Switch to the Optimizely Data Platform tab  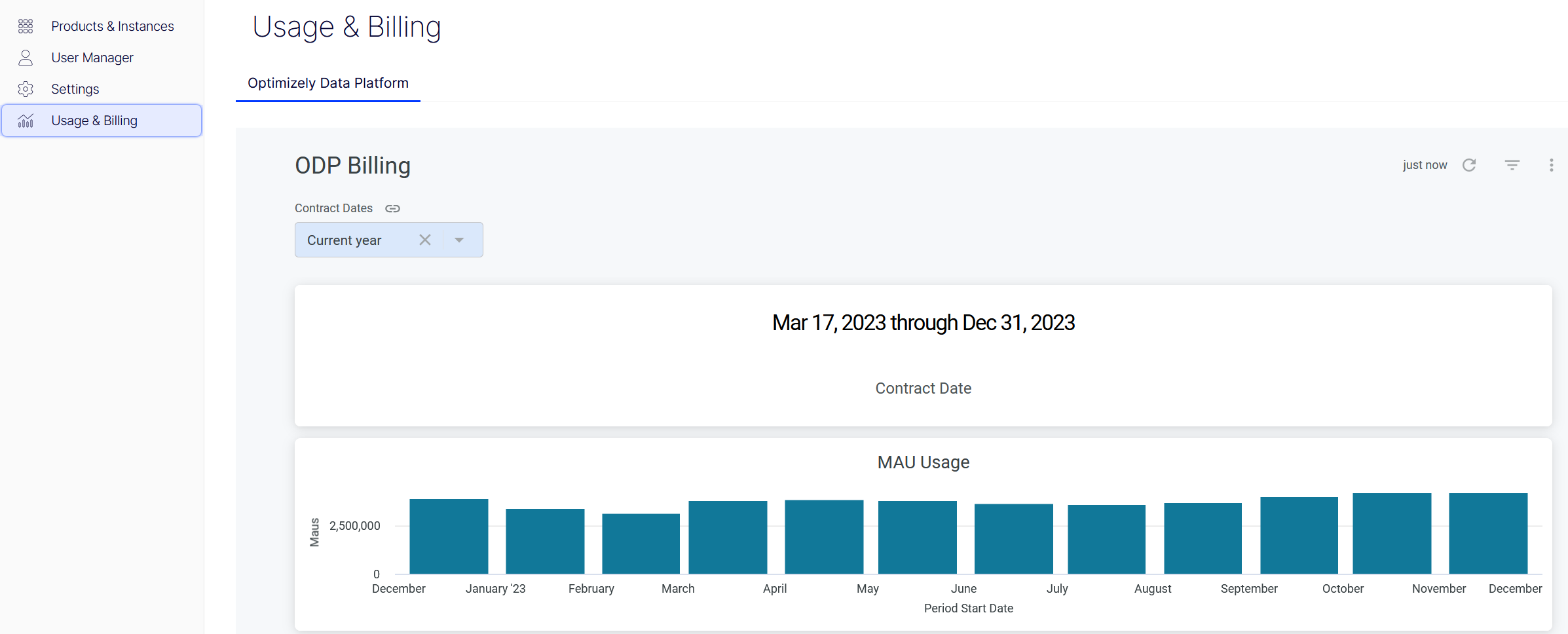tap(327, 83)
